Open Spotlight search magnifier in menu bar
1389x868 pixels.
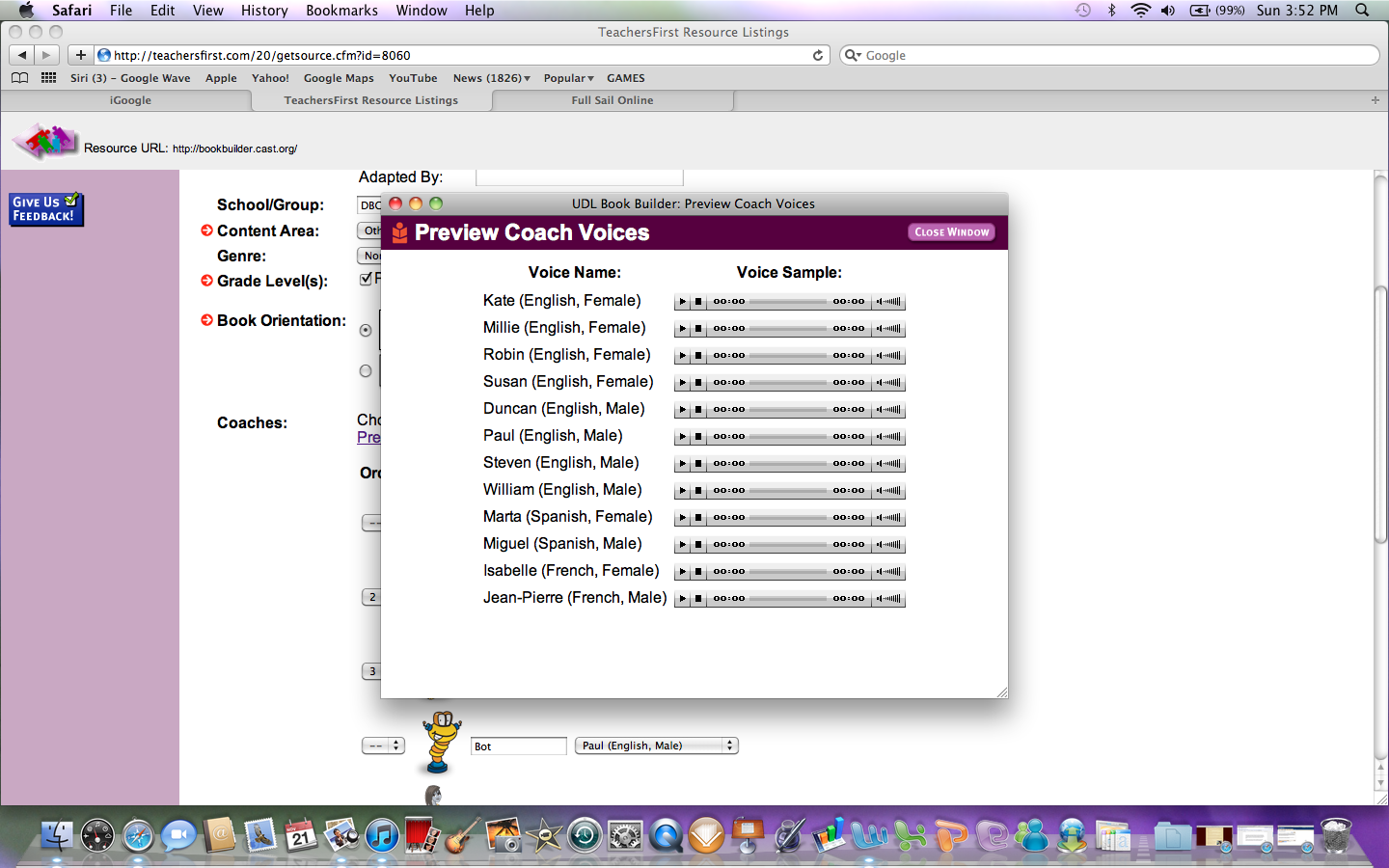click(x=1362, y=11)
